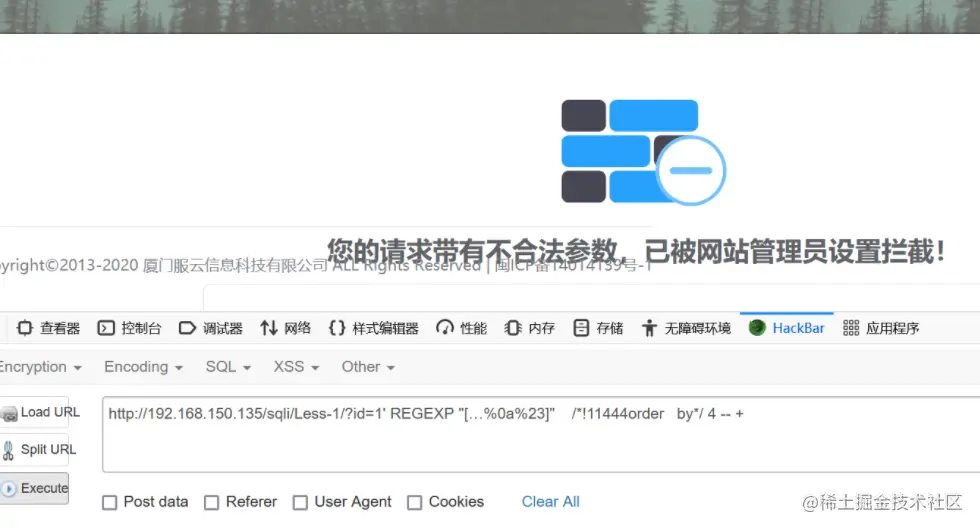Expand the Other dropdown menu
Viewport: 980px width, 530px height.
pos(368,367)
